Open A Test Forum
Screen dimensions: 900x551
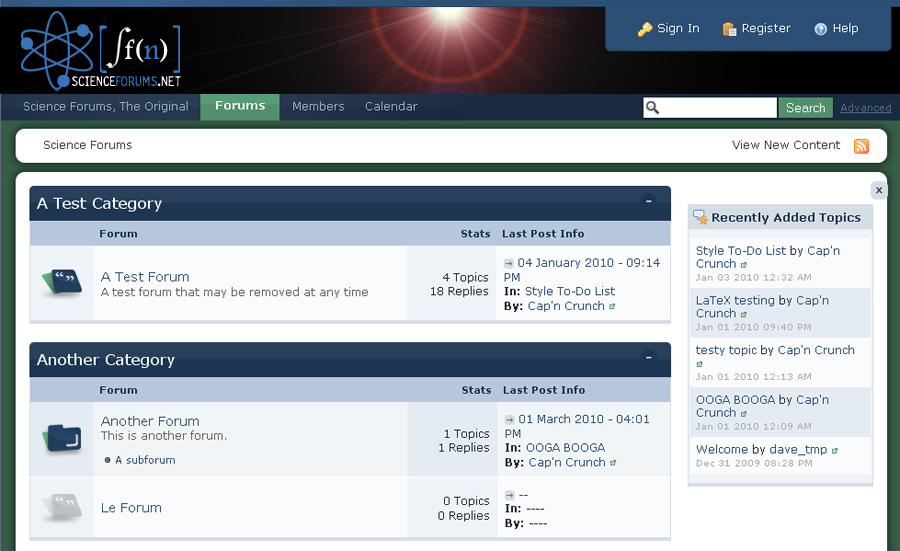(145, 277)
